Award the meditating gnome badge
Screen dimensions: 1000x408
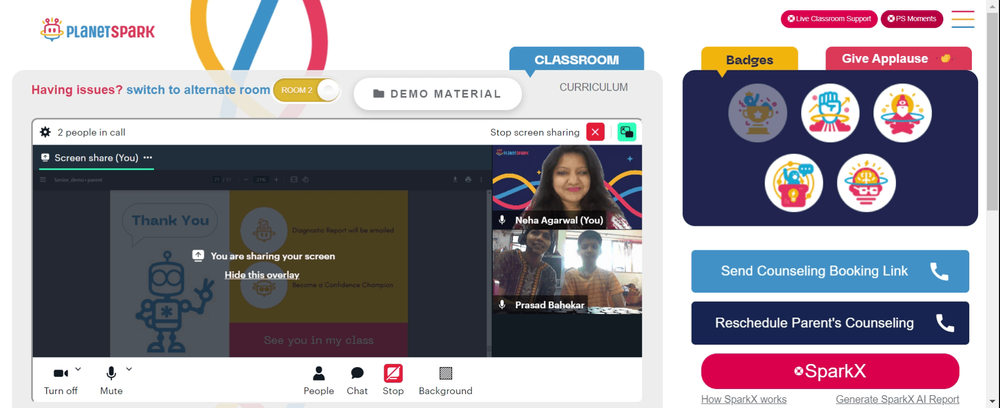tap(902, 113)
